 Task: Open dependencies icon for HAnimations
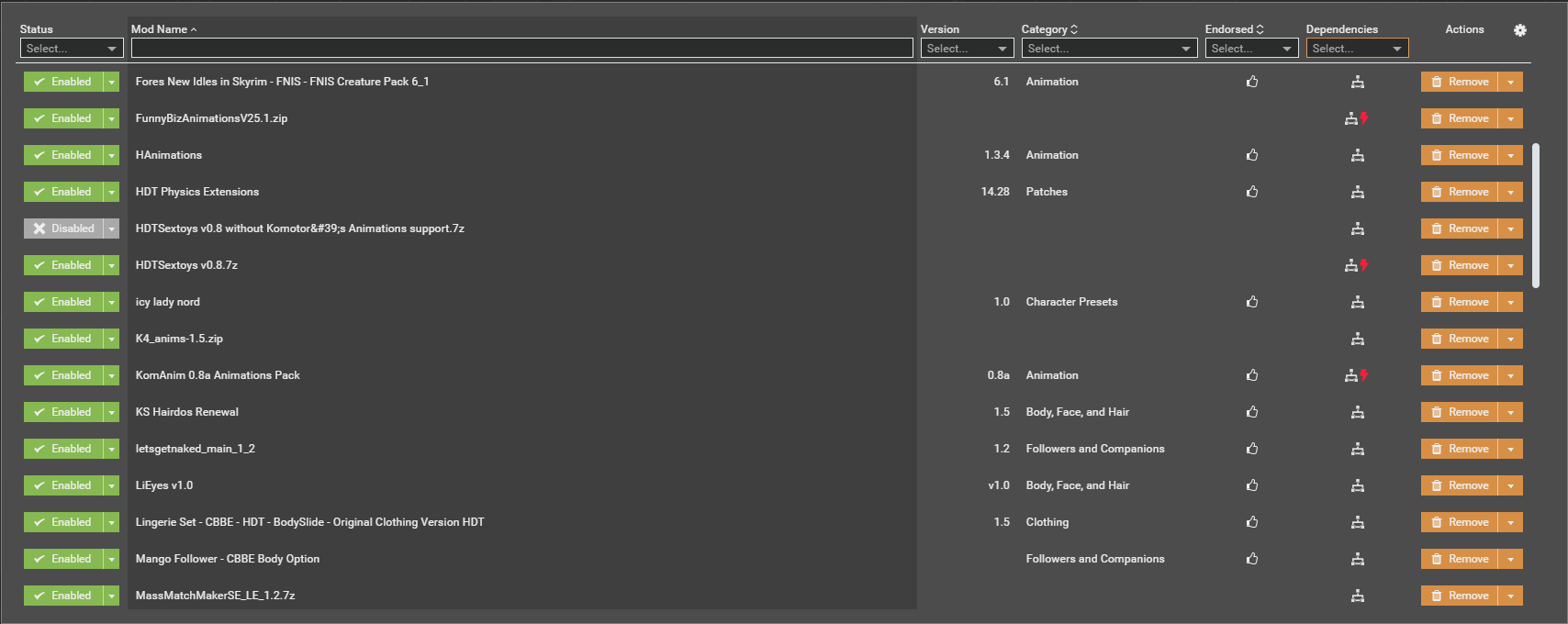tap(1358, 155)
